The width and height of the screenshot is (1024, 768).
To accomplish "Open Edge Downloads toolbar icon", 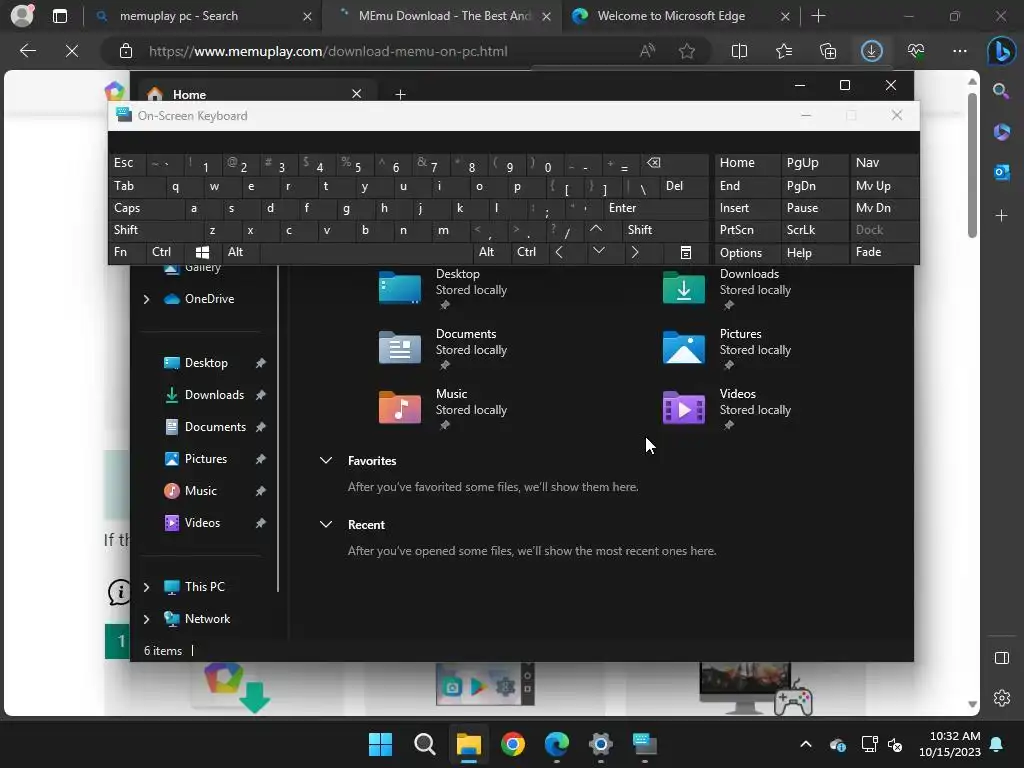I will (871, 51).
